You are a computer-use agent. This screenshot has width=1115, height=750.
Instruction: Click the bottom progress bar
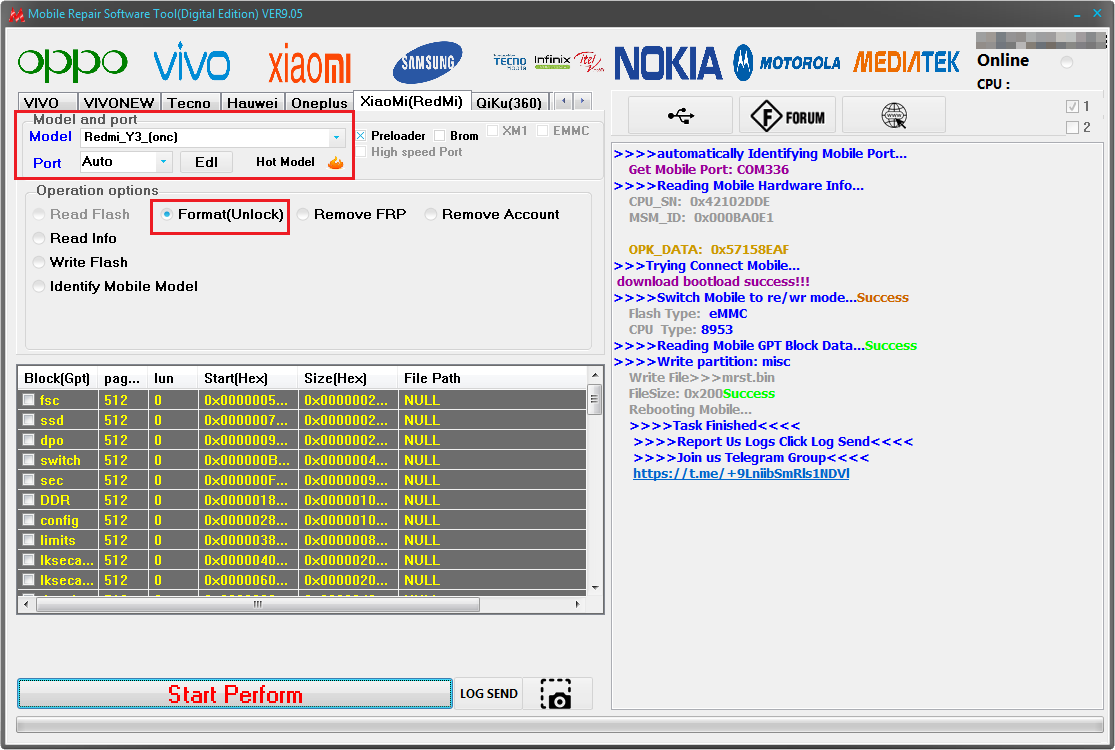pyautogui.click(x=560, y=724)
